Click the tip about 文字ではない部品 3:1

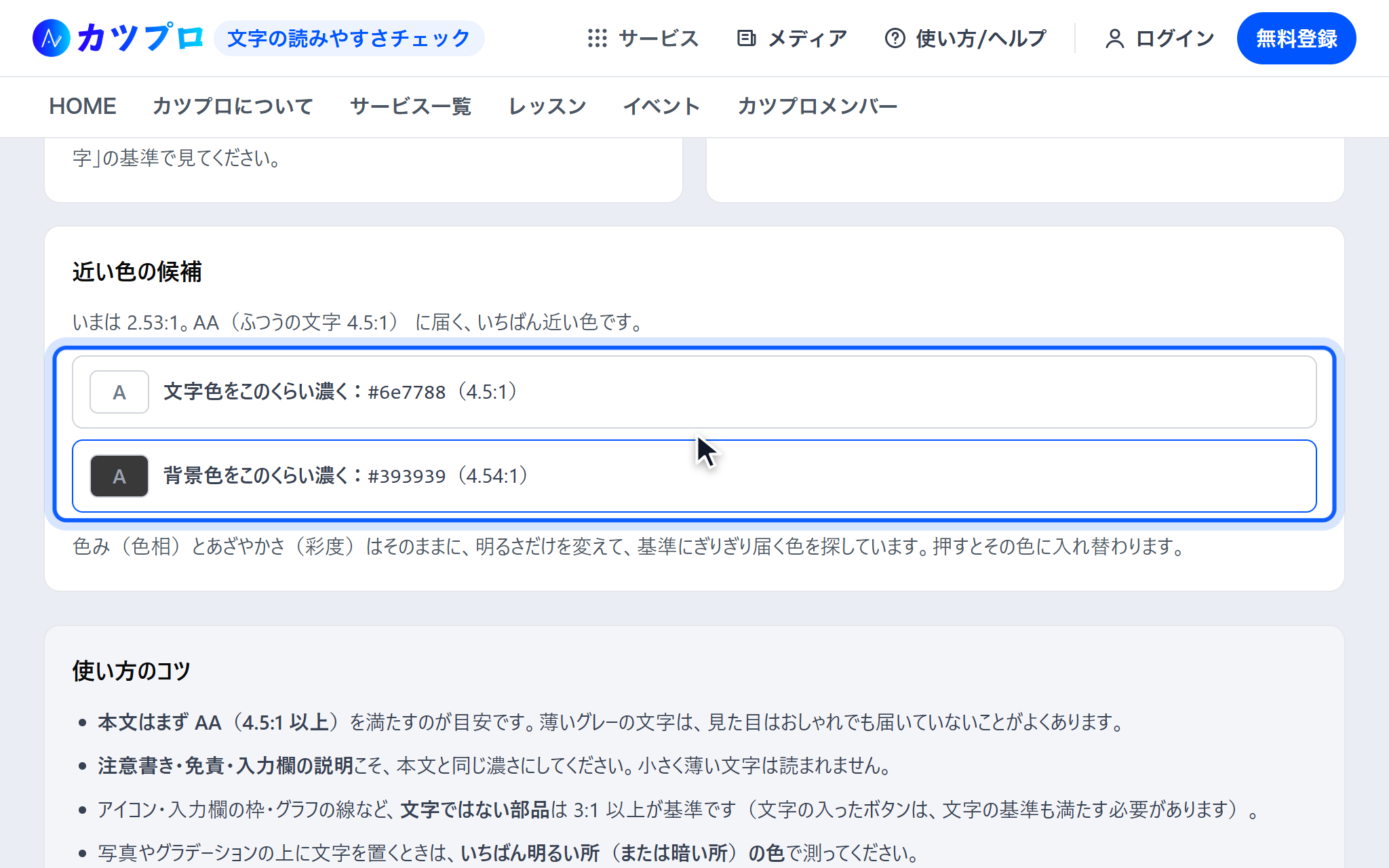pyautogui.click(x=678, y=809)
